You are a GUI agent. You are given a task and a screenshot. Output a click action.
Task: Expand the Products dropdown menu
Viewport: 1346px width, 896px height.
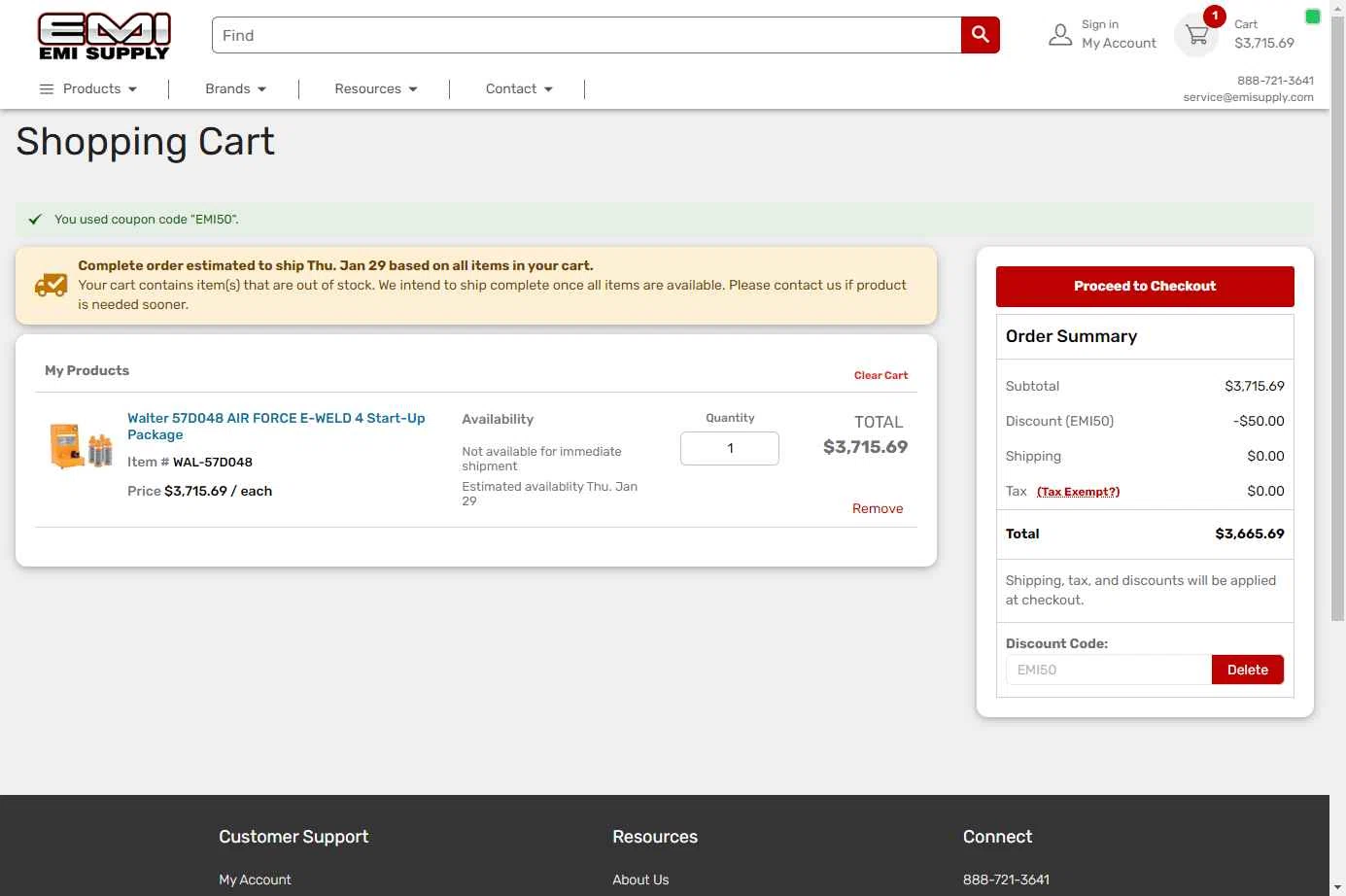100,88
